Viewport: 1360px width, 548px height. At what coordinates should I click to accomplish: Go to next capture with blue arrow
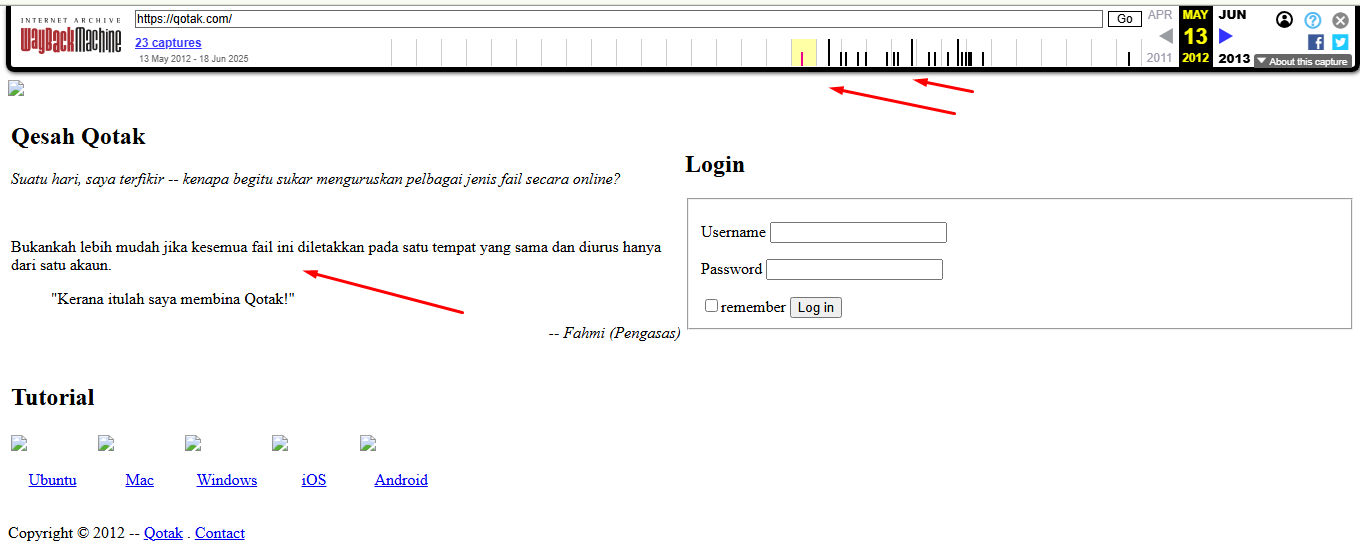pos(1226,36)
